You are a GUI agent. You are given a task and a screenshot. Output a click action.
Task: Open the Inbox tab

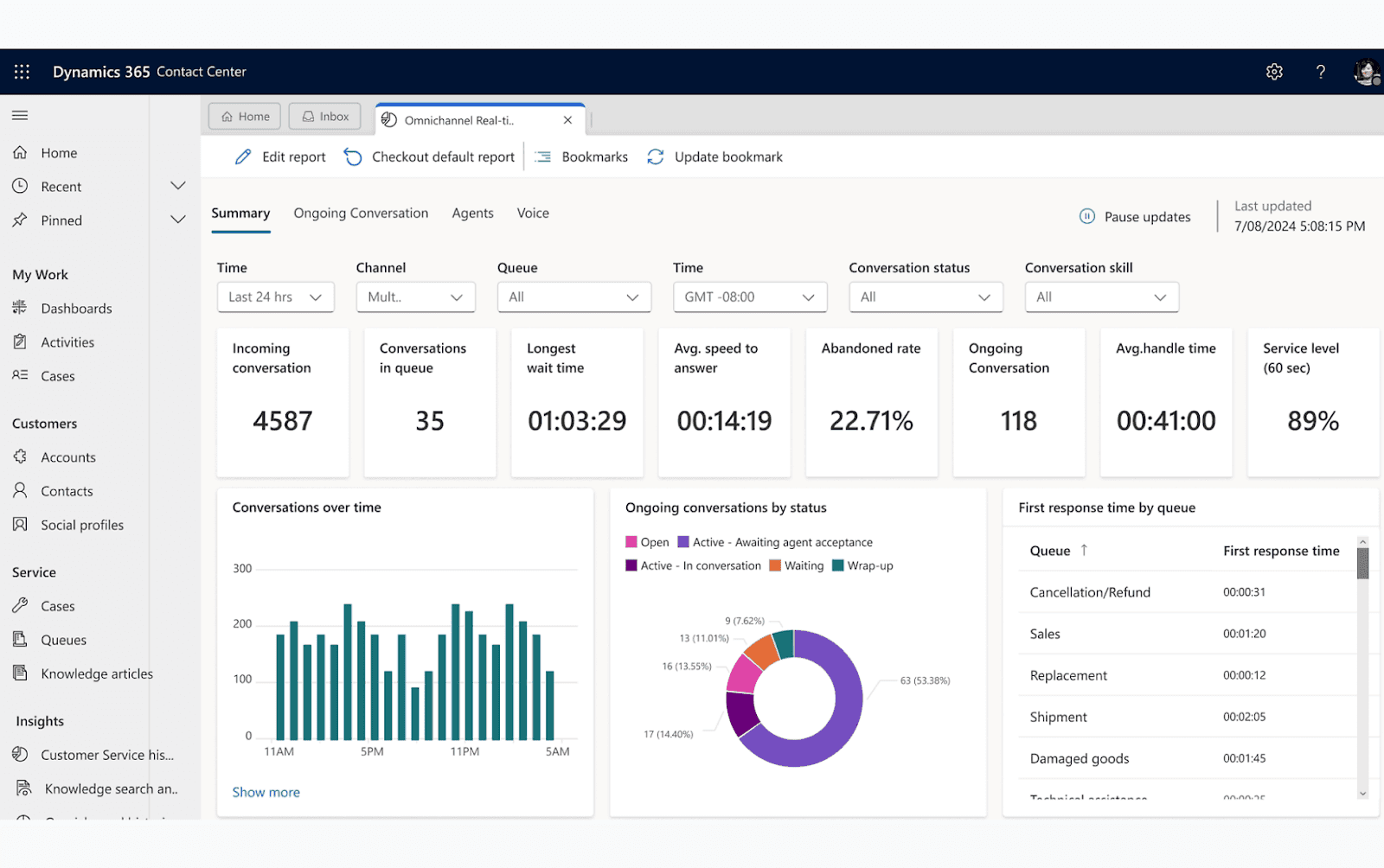[324, 116]
